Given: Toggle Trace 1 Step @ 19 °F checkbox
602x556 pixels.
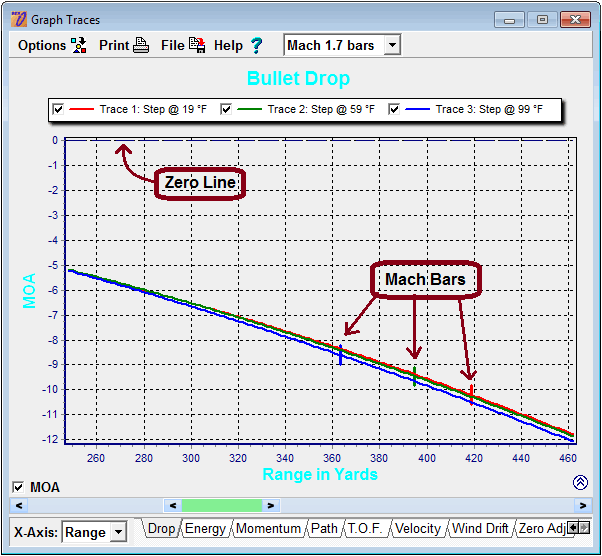Looking at the screenshot, I should click(58, 109).
